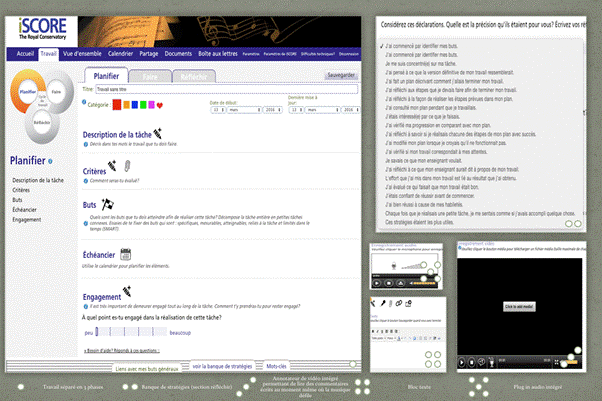The height and width of the screenshot is (401, 602).
Task: Click the info icon under Engagement heading
Action: coord(86,307)
